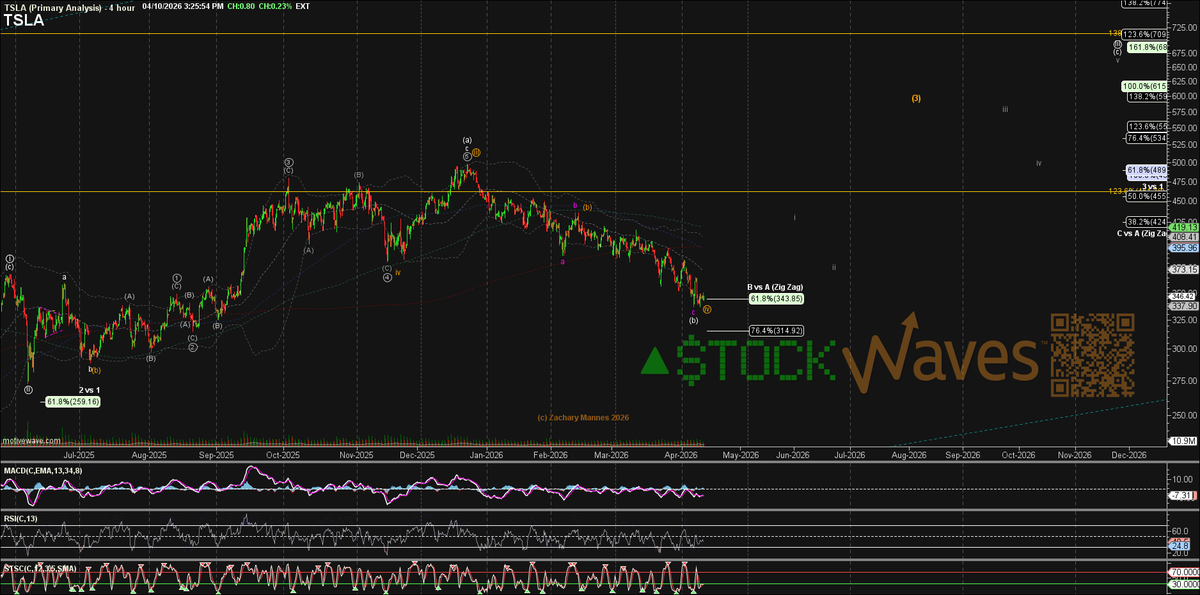Select the C vs A (Zig Zag) label
The height and width of the screenshot is (595, 1200).
click(1142, 233)
